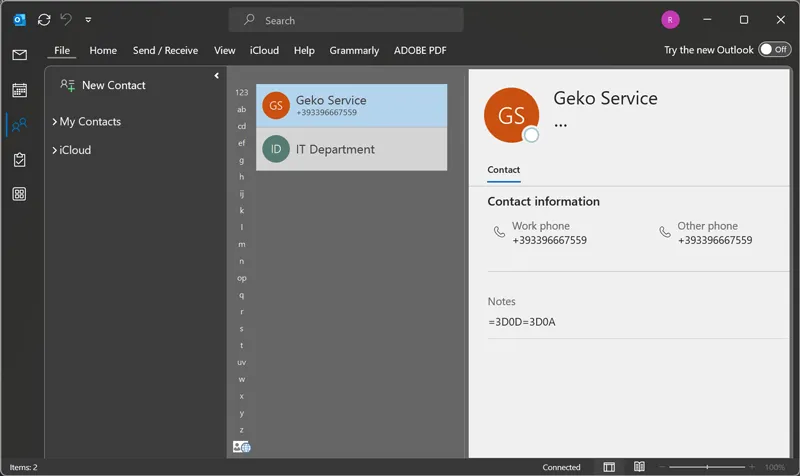
Task: Switch to Reading view in status bar
Action: click(639, 467)
